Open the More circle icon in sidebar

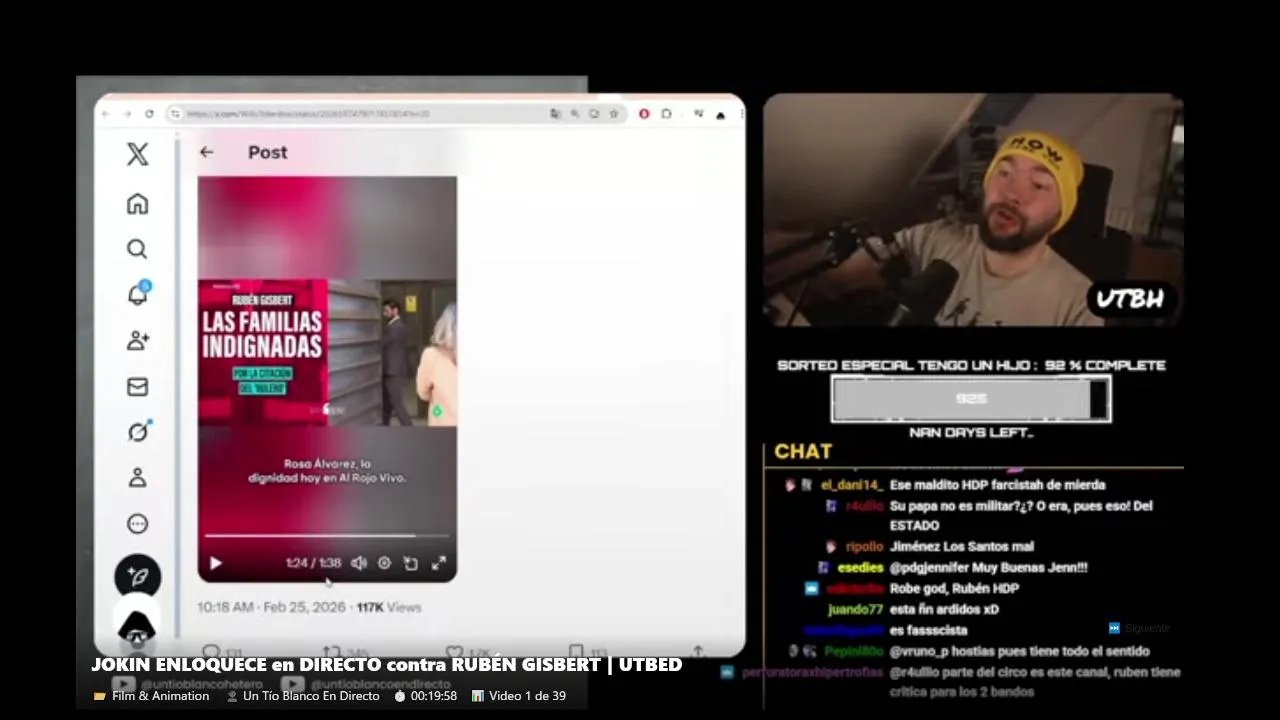[138, 524]
